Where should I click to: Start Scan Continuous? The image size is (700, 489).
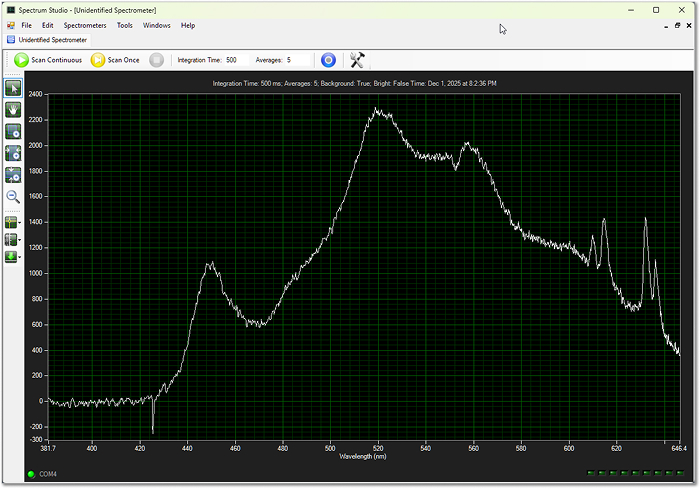(x=48, y=60)
